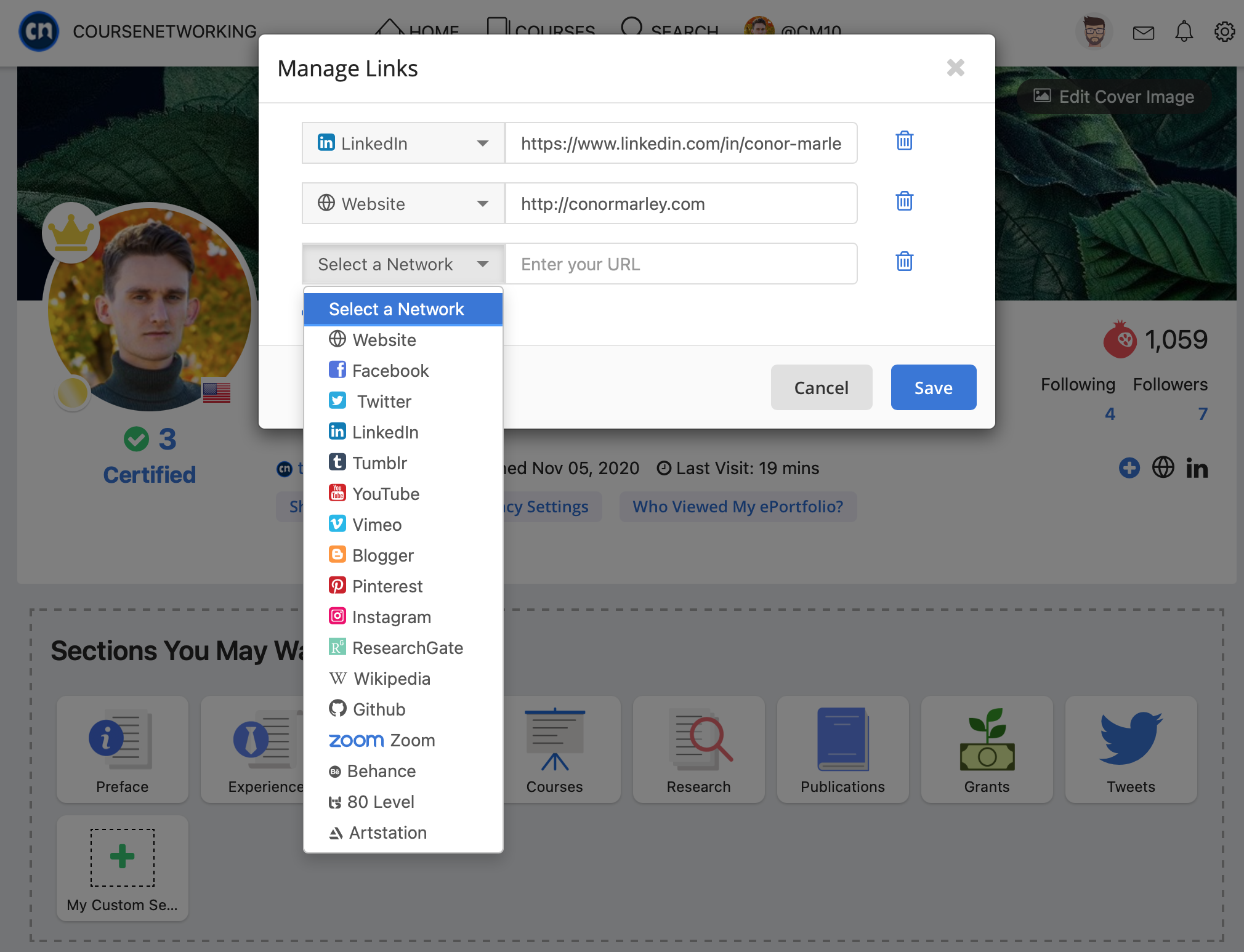The height and width of the screenshot is (952, 1244).
Task: Select Behance in the network list
Action: 403,771
